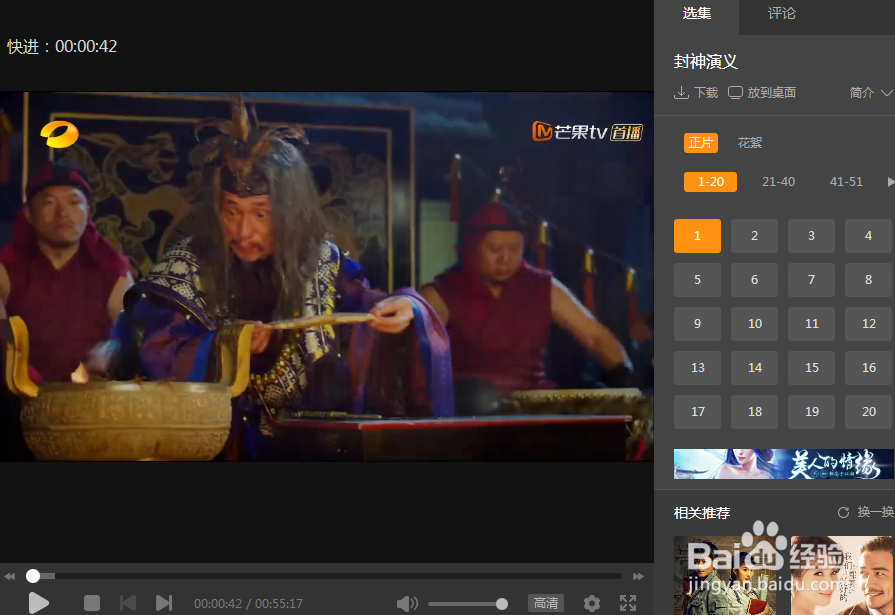Play episode 14
Screen dimensions: 895x615
pos(754,368)
